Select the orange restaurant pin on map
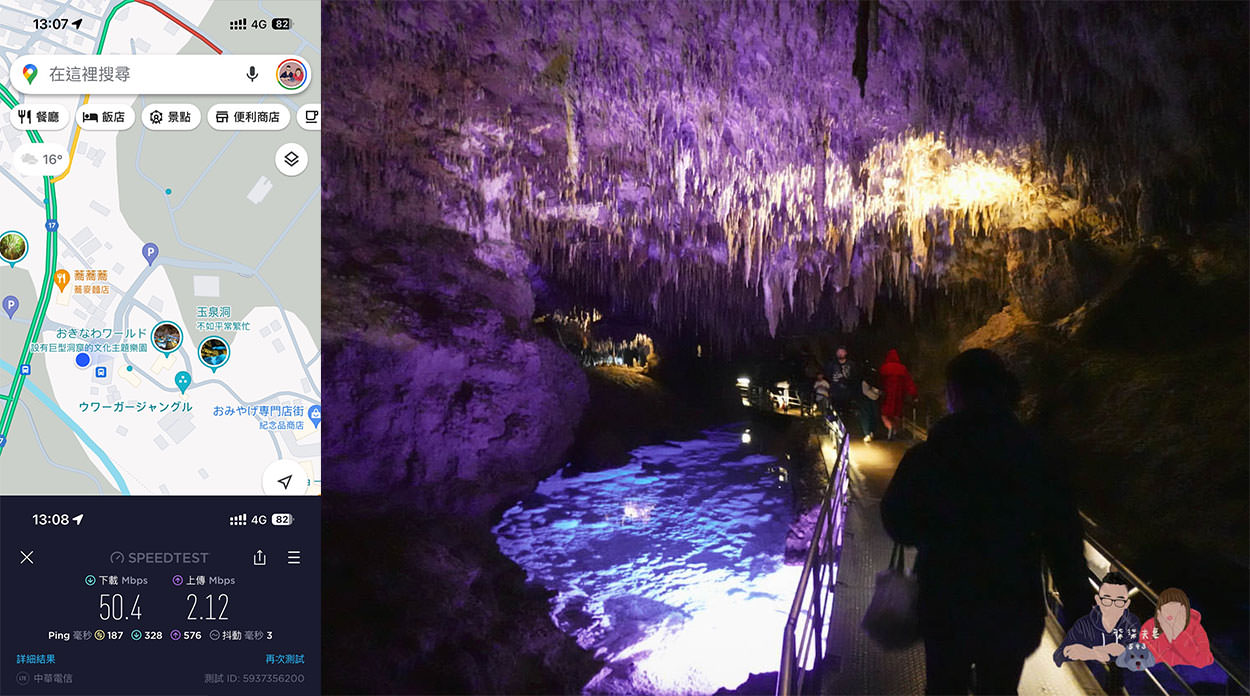 tap(61, 277)
